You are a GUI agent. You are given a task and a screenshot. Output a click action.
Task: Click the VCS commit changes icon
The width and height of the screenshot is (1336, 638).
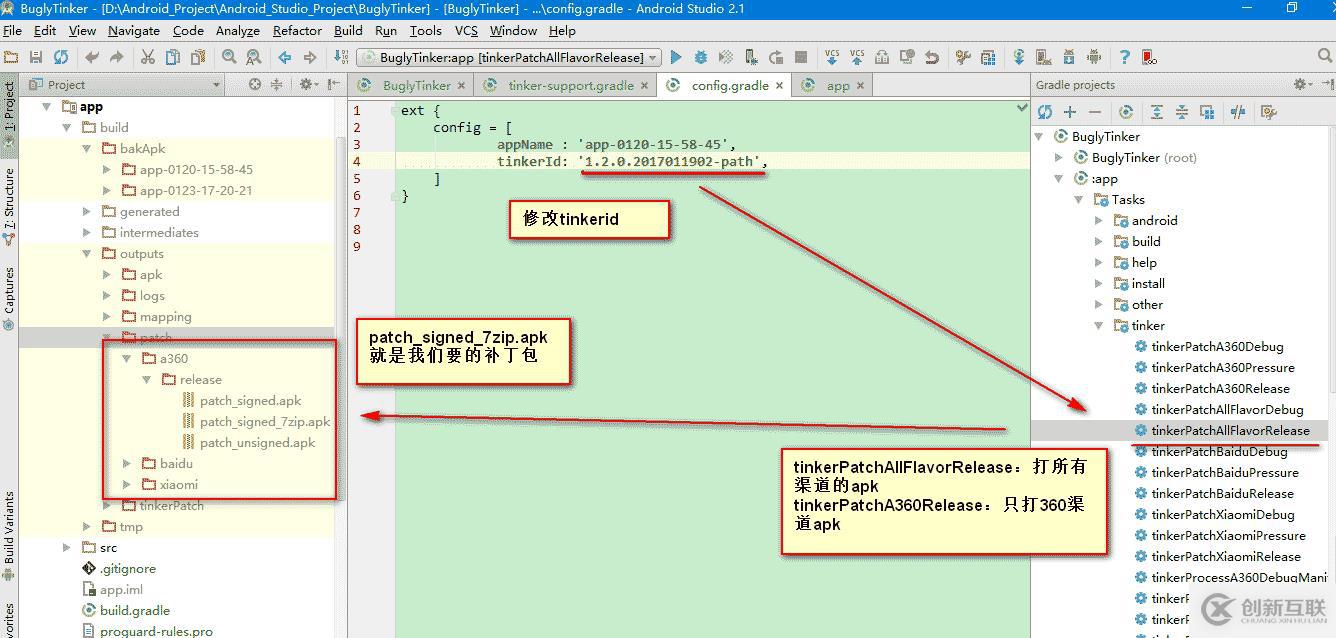(x=857, y=57)
